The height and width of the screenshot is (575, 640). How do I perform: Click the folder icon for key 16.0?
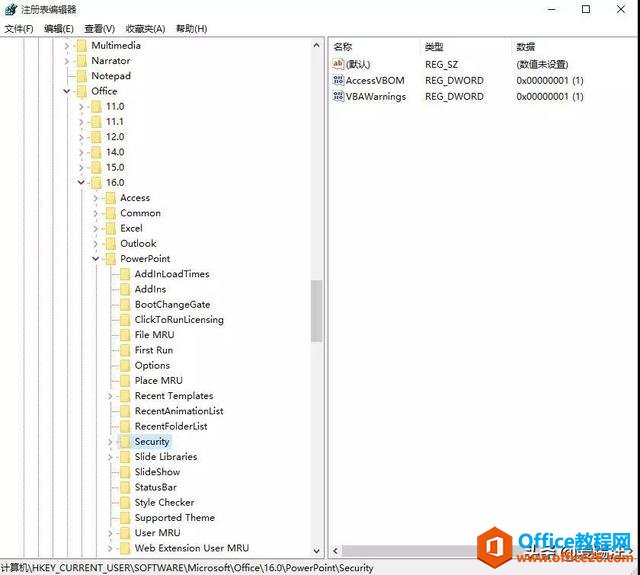tap(96, 183)
